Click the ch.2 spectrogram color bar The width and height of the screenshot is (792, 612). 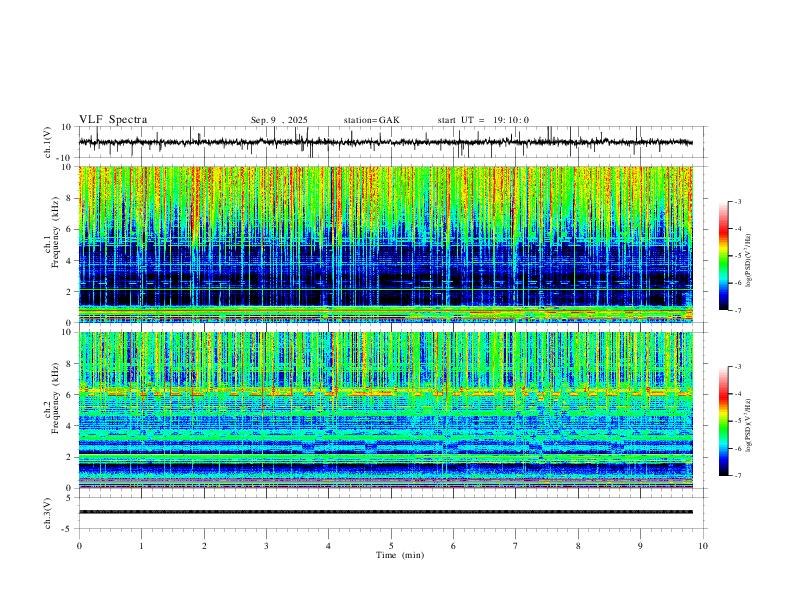724,421
